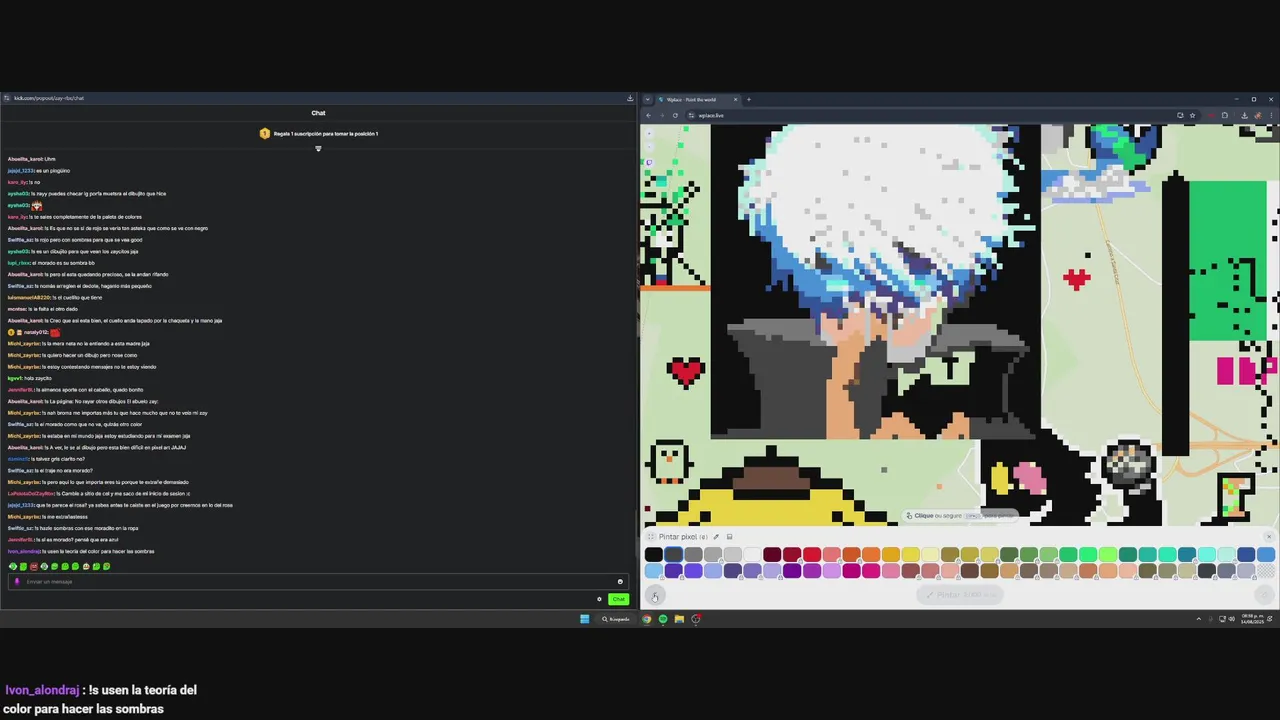
Task: Close the Wplace browser tab
Action: [x=735, y=99]
